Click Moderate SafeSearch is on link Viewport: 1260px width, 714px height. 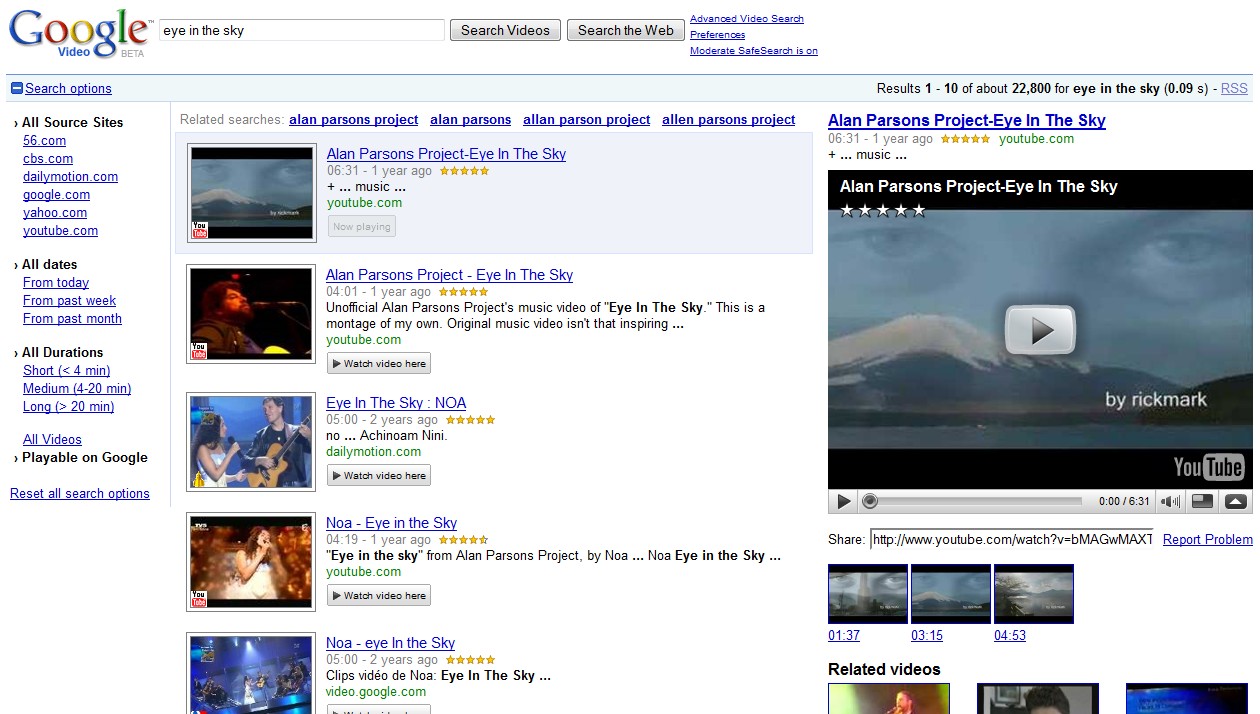(754, 51)
